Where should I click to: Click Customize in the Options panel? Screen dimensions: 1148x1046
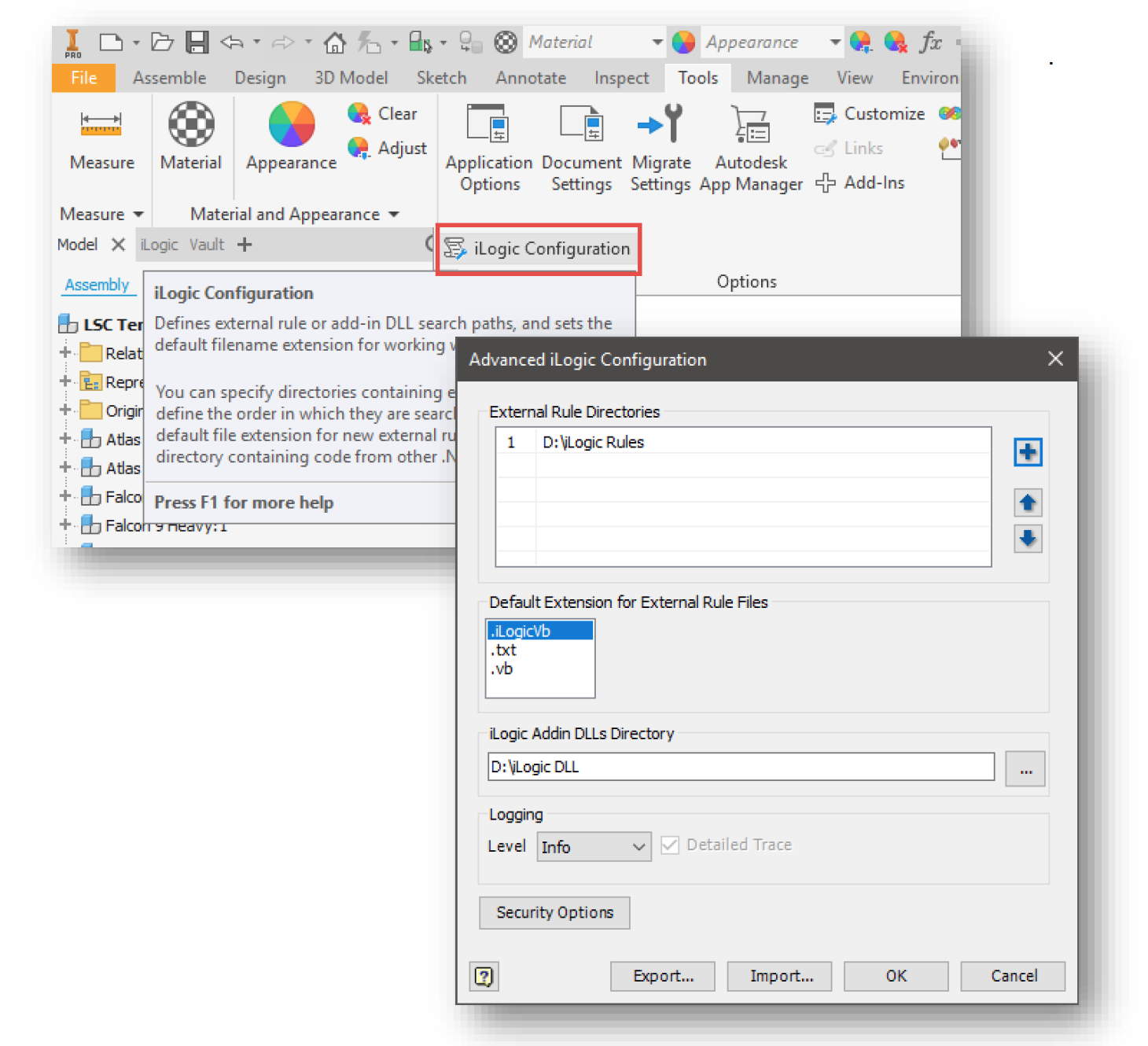tap(869, 113)
